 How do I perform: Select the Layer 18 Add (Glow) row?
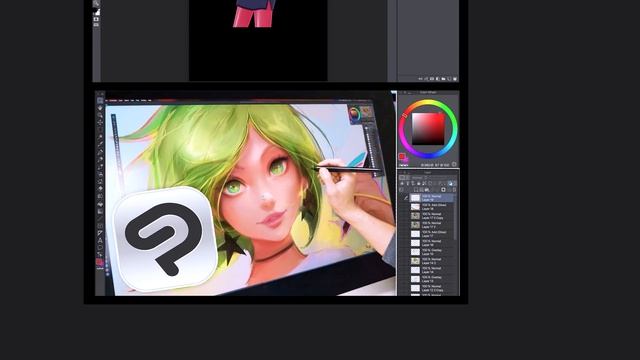pos(431,207)
